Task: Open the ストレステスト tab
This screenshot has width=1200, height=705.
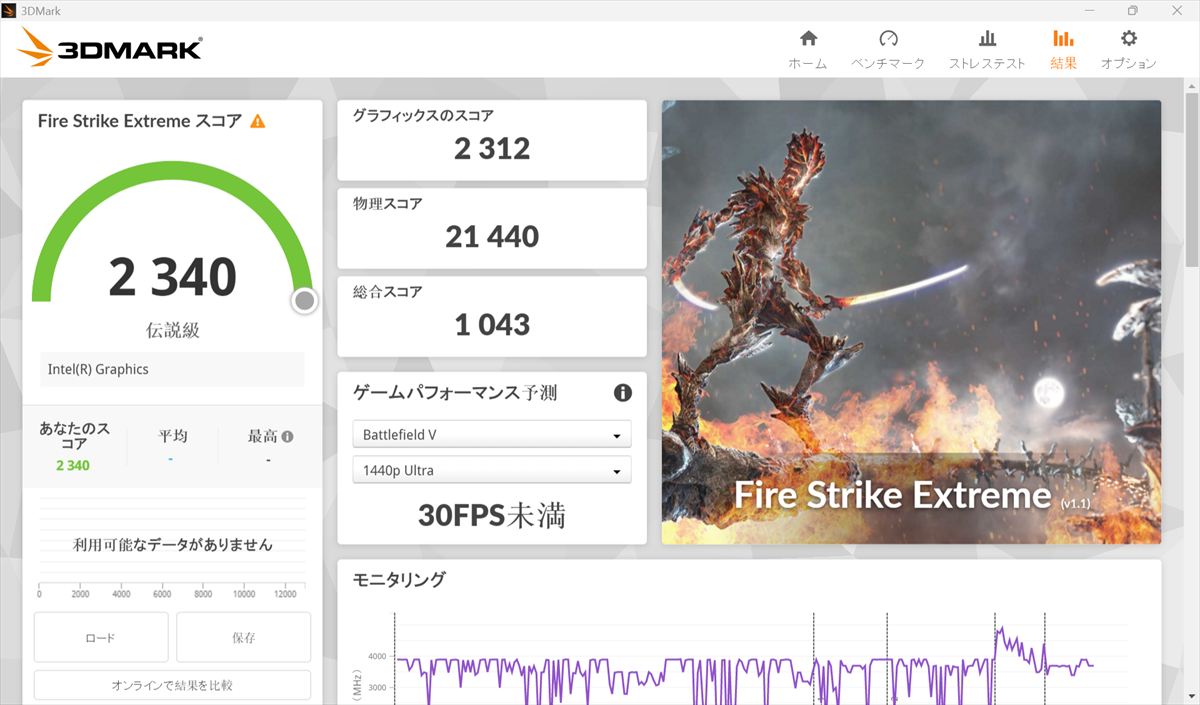Action: [987, 50]
